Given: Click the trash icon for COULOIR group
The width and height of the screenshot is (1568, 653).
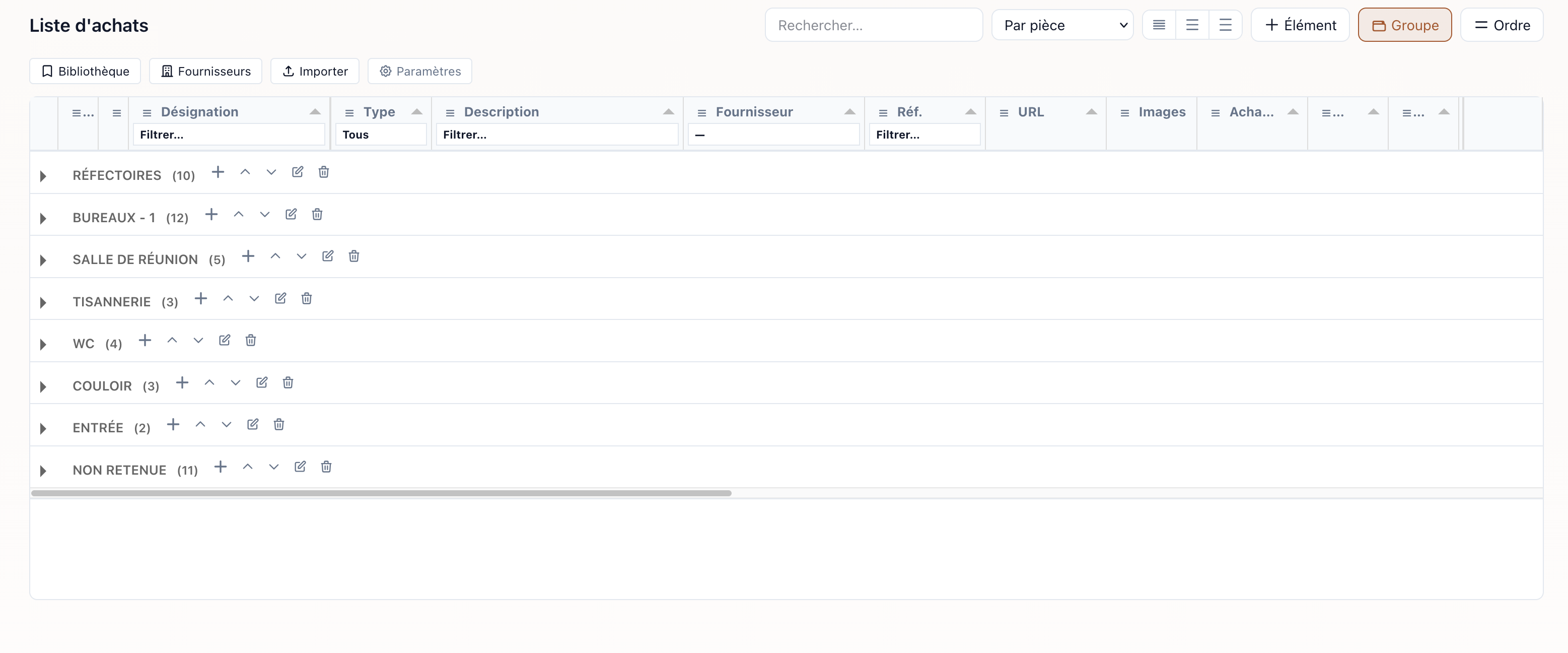Looking at the screenshot, I should pos(288,382).
